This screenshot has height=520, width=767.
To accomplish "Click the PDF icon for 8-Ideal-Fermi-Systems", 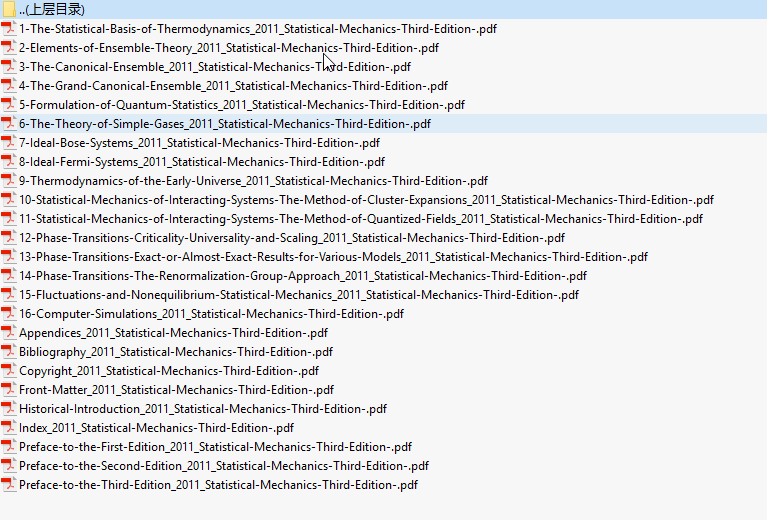I will (x=8, y=162).
